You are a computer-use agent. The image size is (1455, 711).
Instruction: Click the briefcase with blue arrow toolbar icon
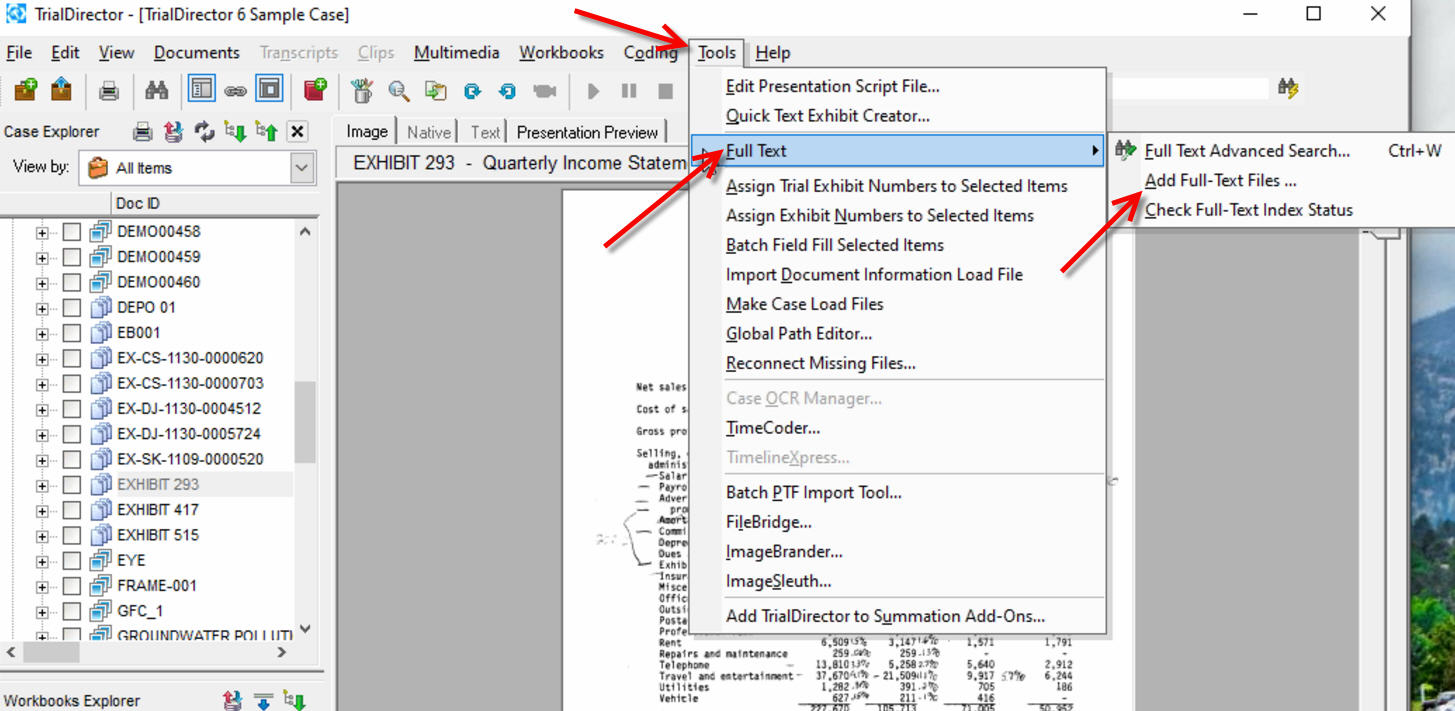coord(61,90)
